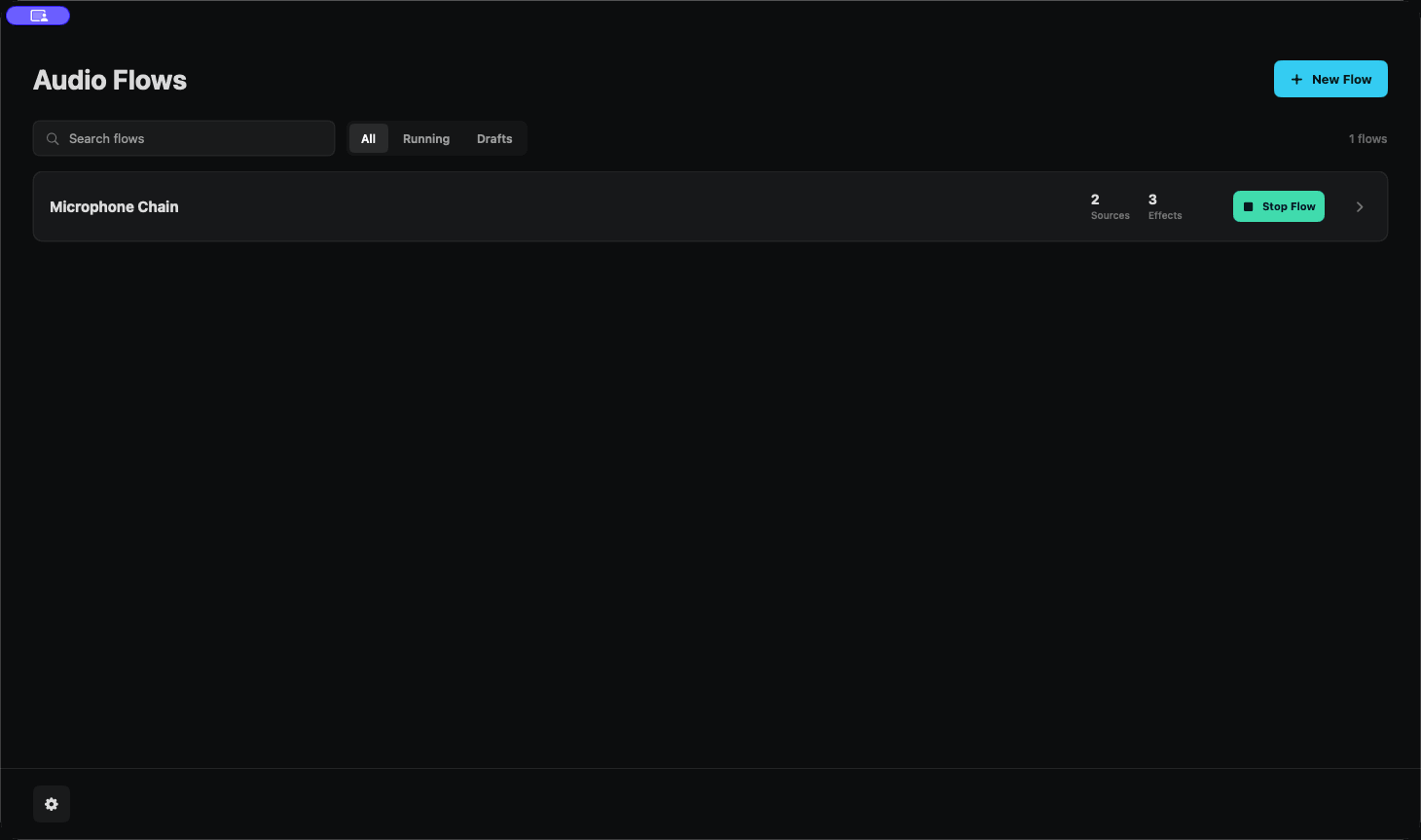Click the magnifier icon in search box
The image size is (1421, 840).
tap(53, 139)
